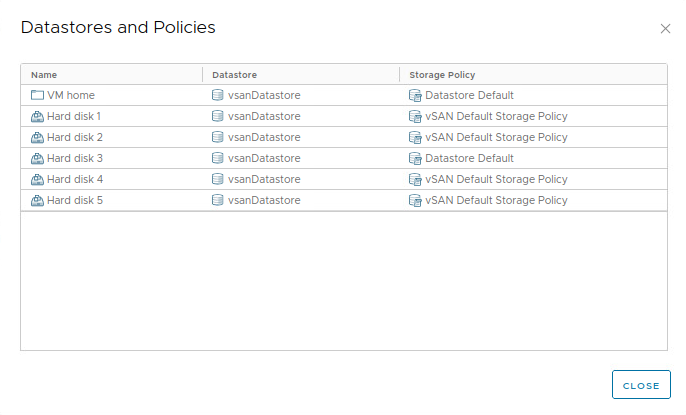686x415 pixels.
Task: Click the Hard disk 1 disk icon
Action: click(x=37, y=116)
